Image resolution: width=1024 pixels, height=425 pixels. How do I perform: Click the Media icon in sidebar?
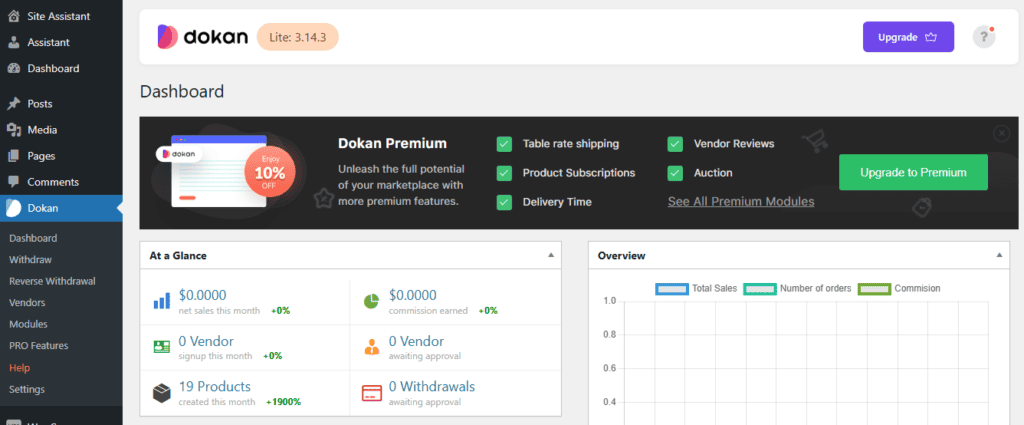[x=13, y=130]
